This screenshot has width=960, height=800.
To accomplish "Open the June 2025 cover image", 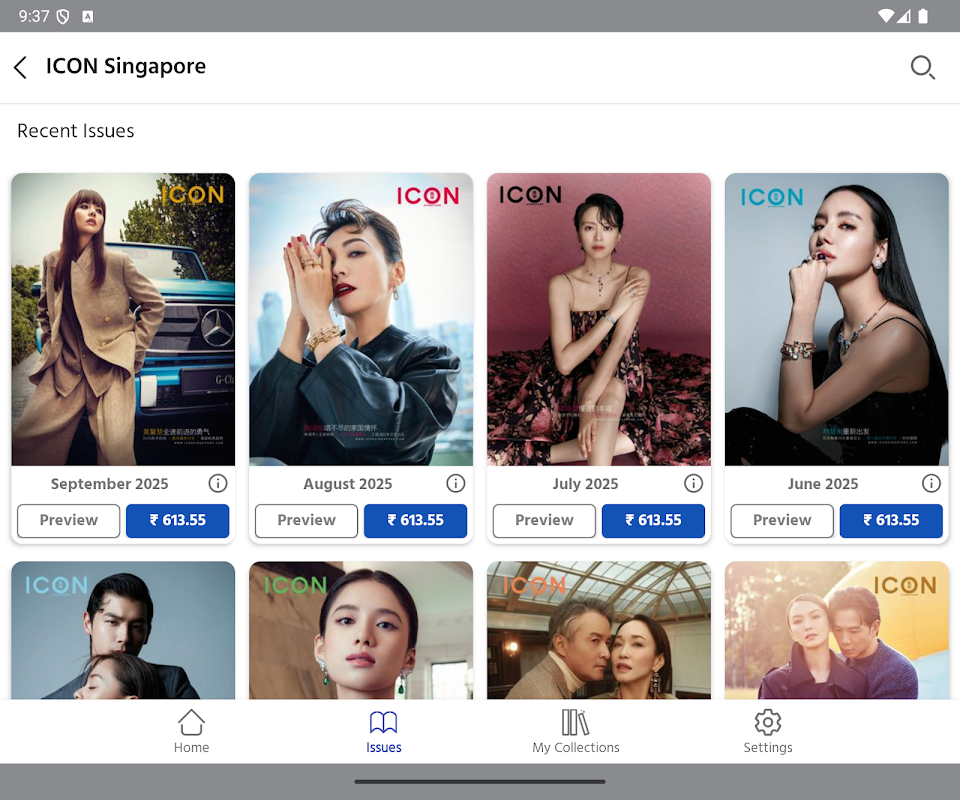I will tap(836, 319).
